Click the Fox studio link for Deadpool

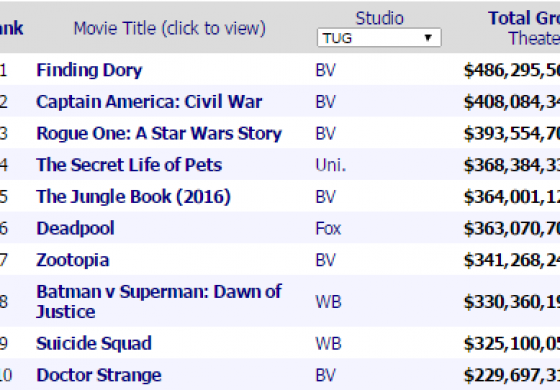point(328,229)
